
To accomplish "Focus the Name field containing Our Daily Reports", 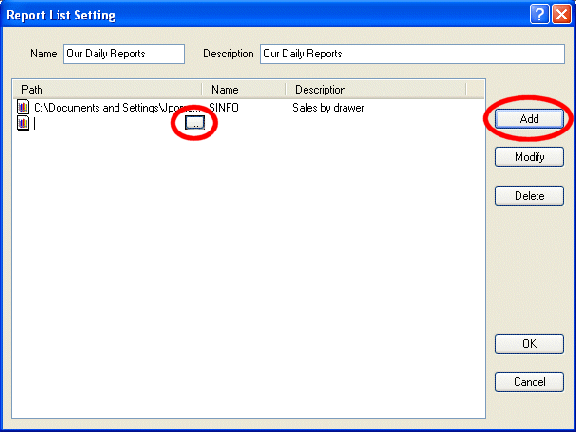I will (x=124, y=54).
